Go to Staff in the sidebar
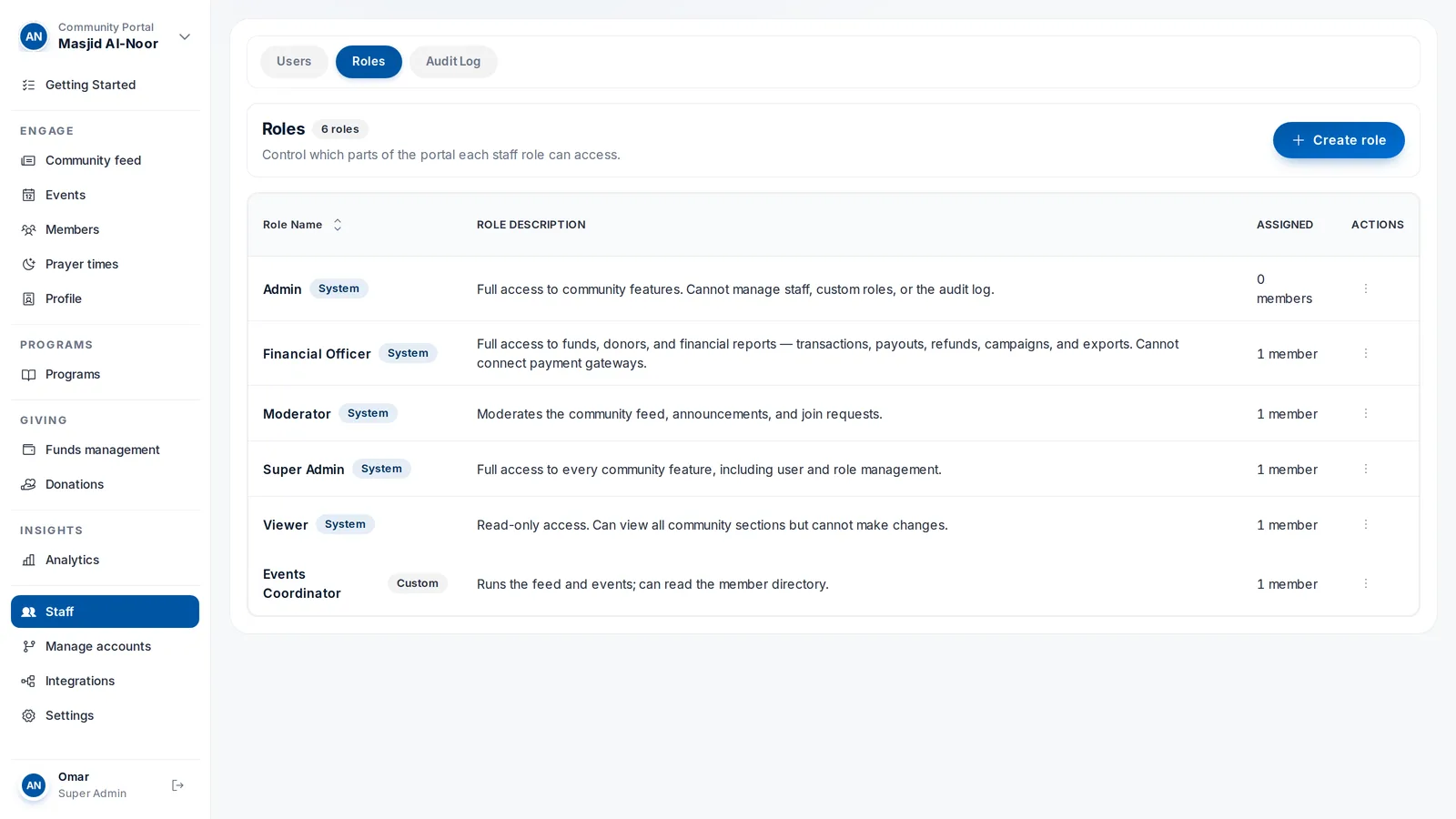Image resolution: width=1456 pixels, height=819 pixels. (105, 612)
